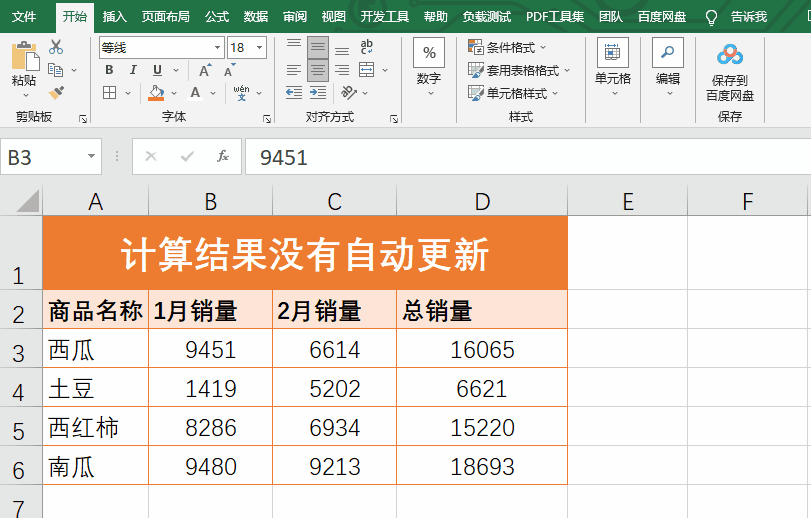Open 条件格式 conditional formatting
The height and width of the screenshot is (518, 811).
(507, 48)
